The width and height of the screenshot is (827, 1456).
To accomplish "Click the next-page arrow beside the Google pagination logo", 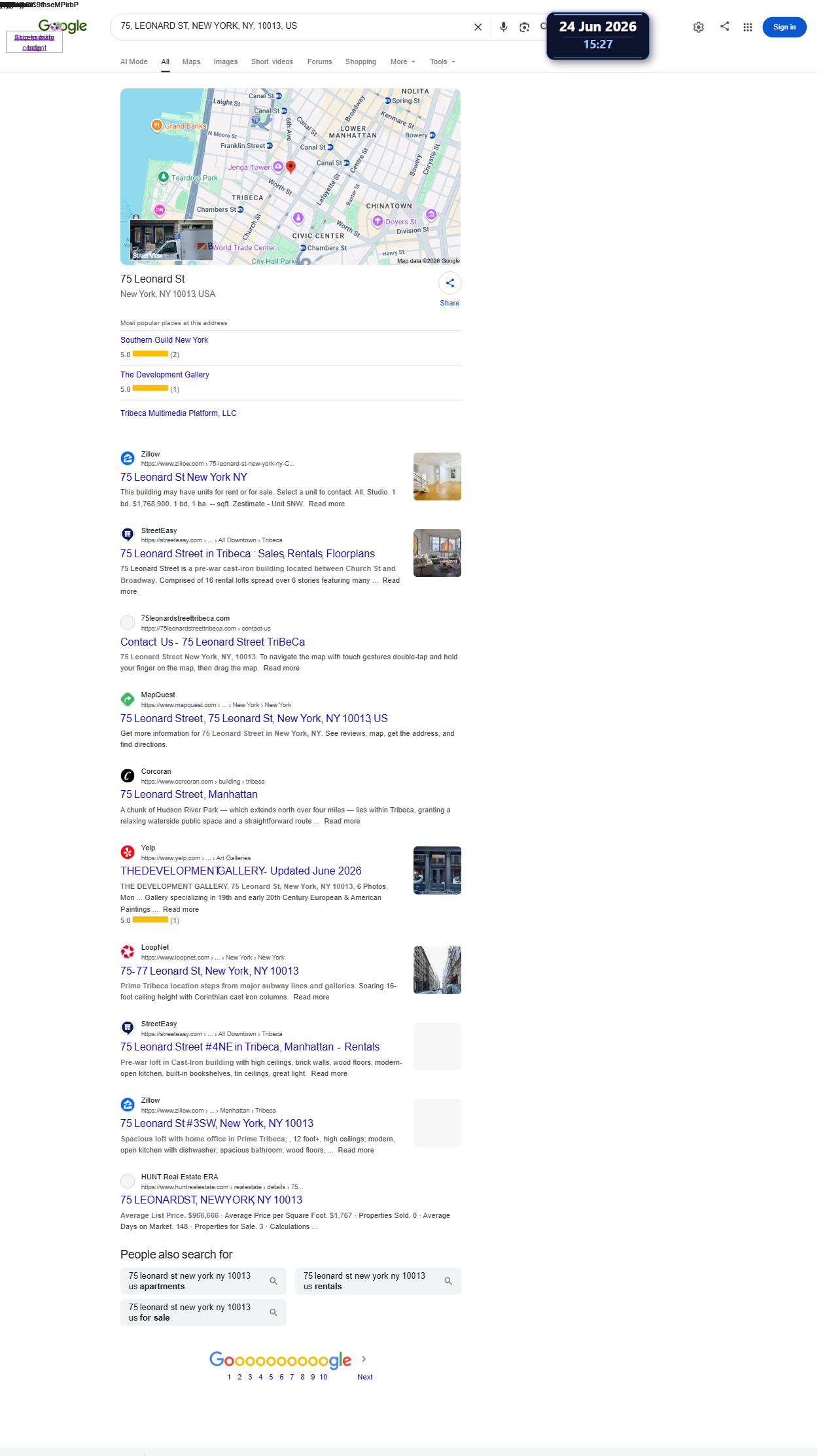I will pos(364,1359).
